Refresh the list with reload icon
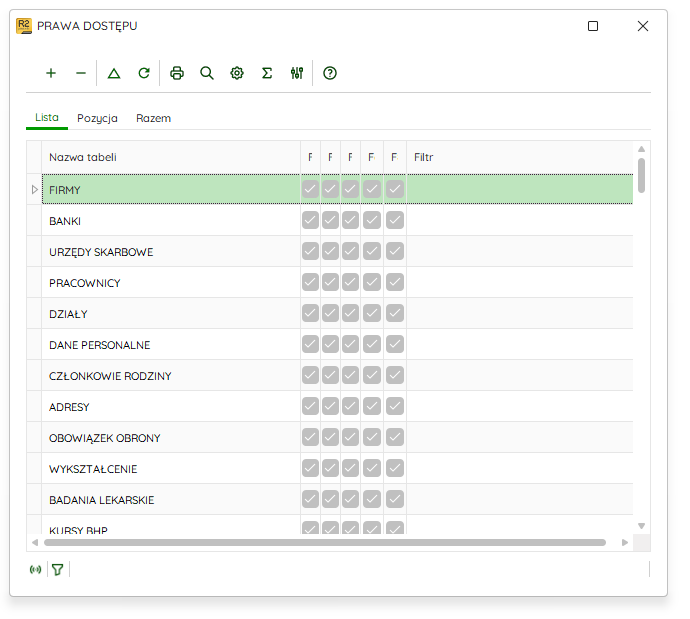This screenshot has height=619, width=690. (x=144, y=73)
